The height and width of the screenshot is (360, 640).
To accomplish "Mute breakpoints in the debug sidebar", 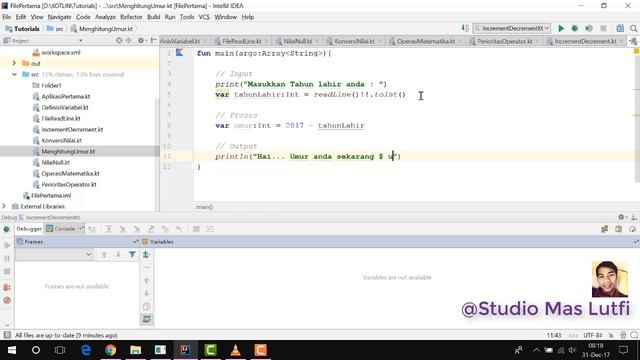I will 7,300.
